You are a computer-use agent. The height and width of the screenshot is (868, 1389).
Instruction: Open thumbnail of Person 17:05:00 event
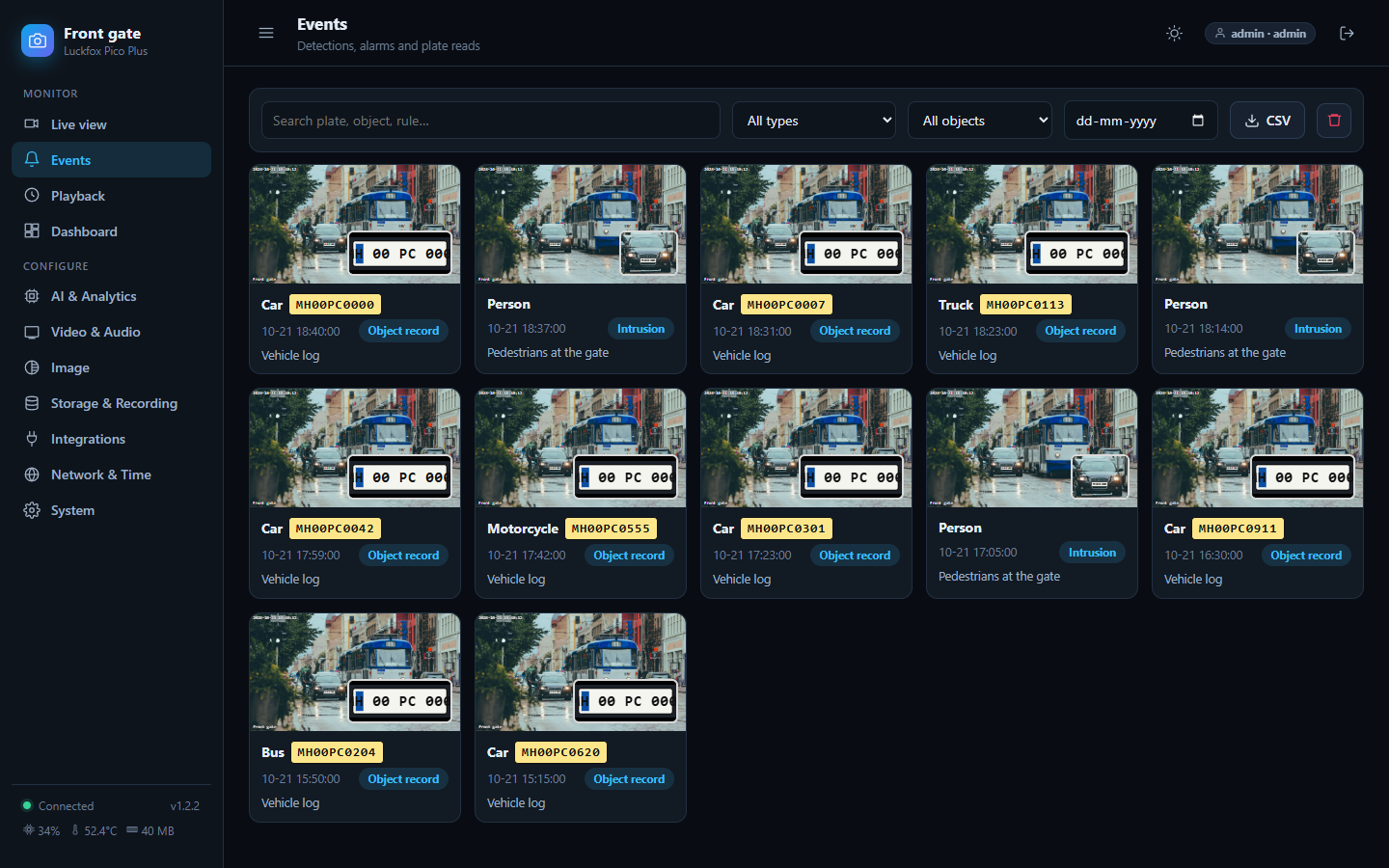(x=1032, y=448)
